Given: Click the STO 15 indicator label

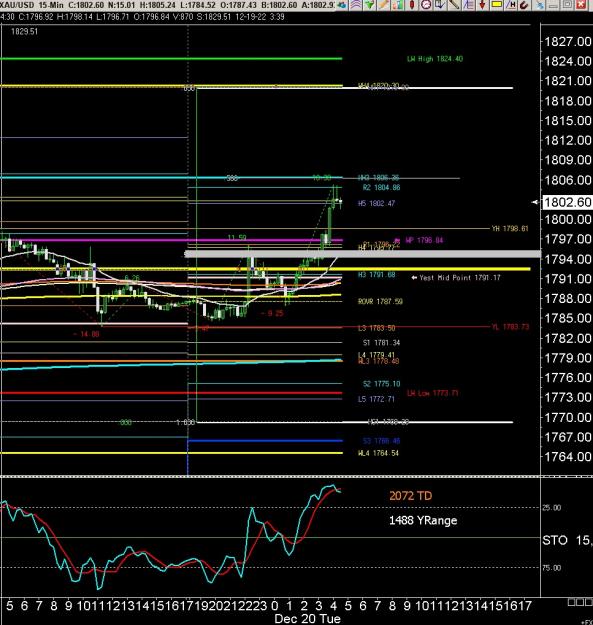Looking at the screenshot, I should [567, 540].
